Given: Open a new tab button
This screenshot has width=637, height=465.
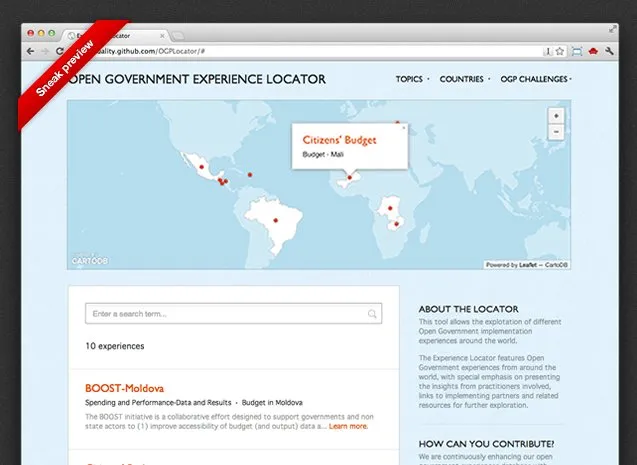Looking at the screenshot, I should click(x=177, y=36).
